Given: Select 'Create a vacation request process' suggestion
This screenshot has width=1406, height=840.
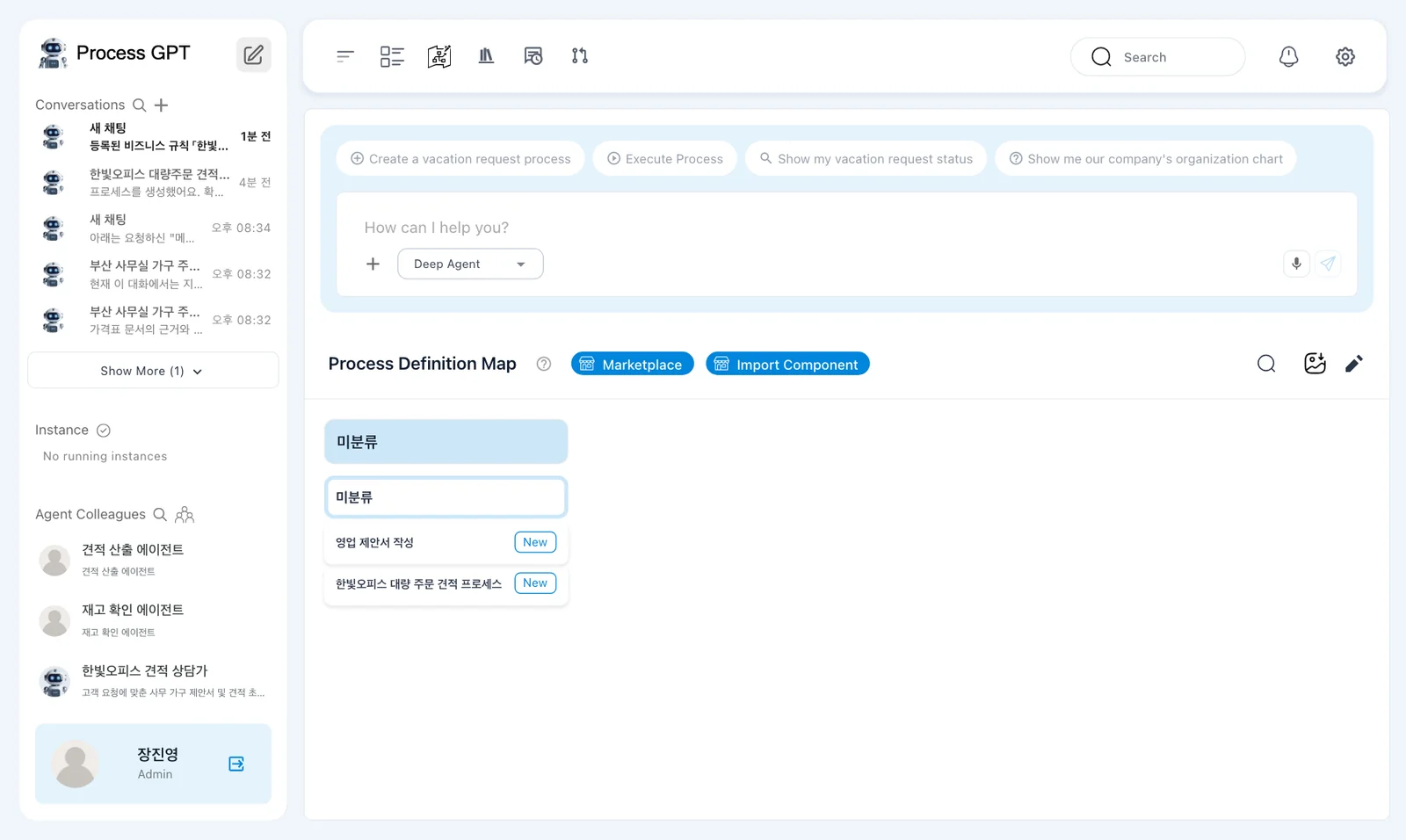Looking at the screenshot, I should point(460,159).
